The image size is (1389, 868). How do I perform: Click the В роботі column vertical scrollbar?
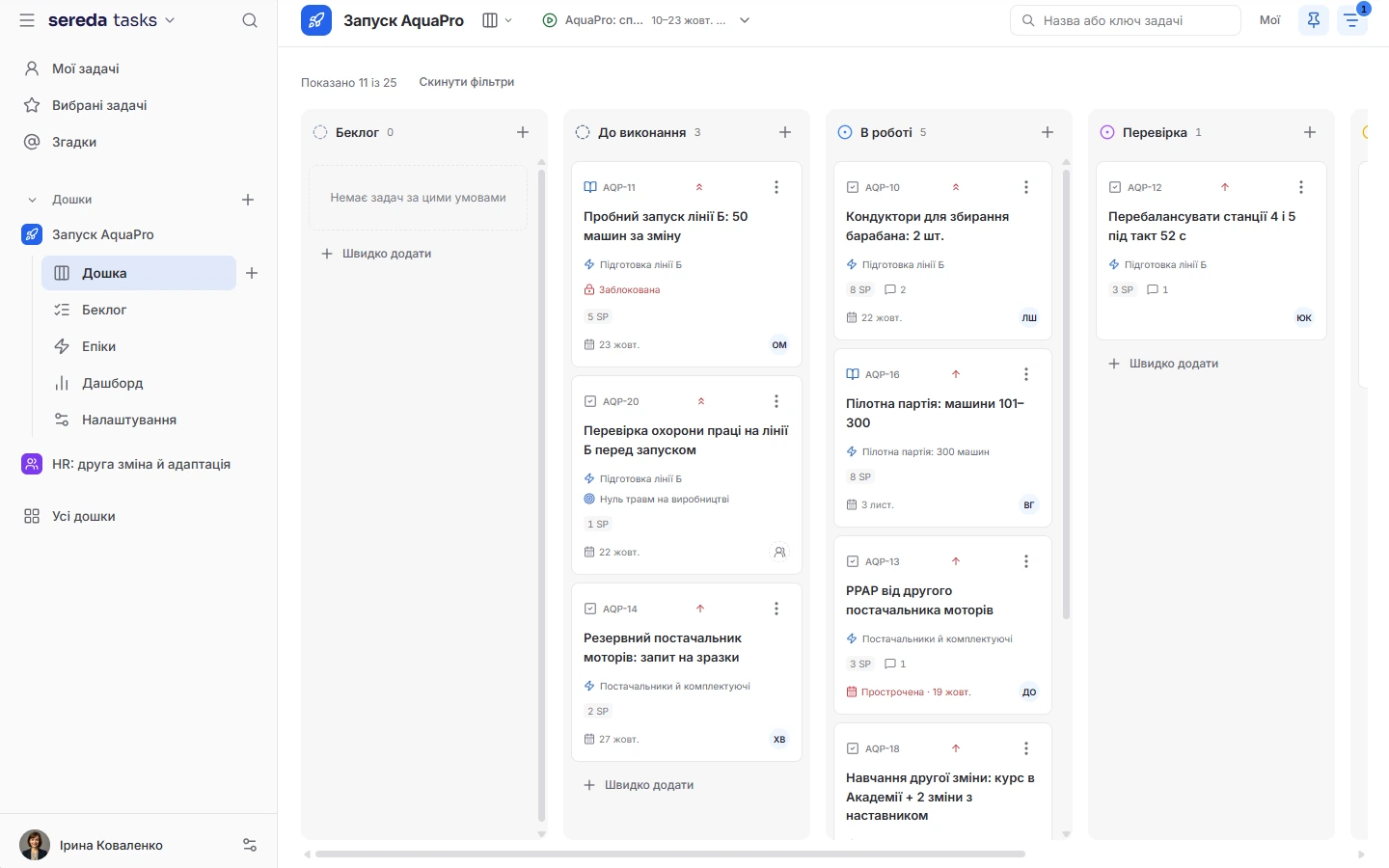[x=1066, y=393]
